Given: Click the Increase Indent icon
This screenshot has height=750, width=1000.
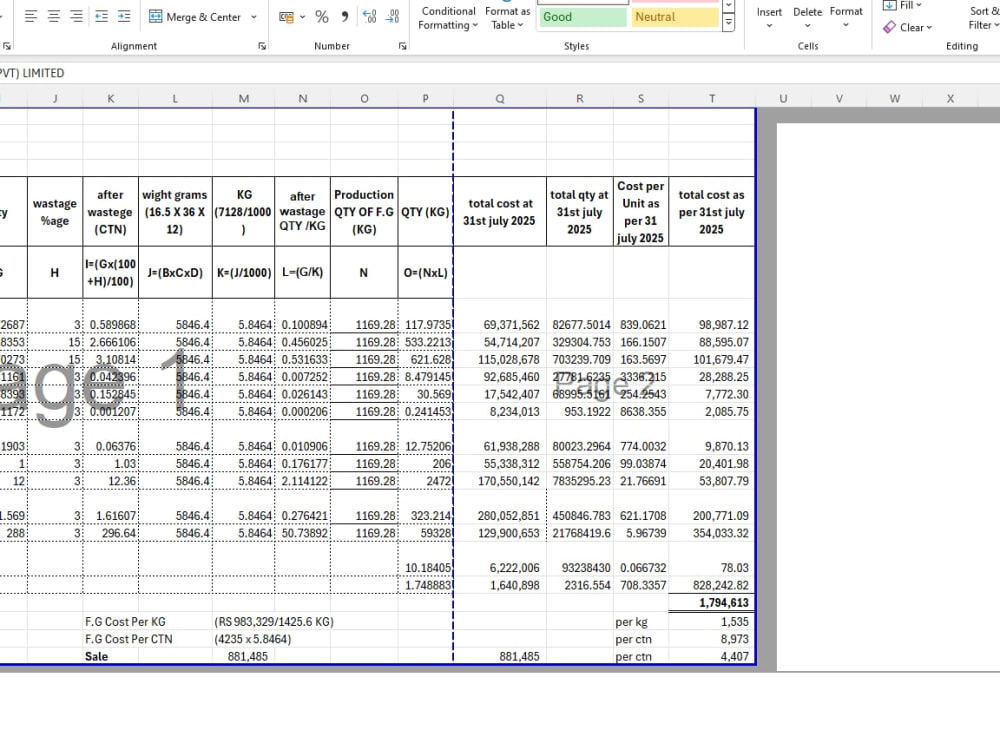Looking at the screenshot, I should (124, 17).
